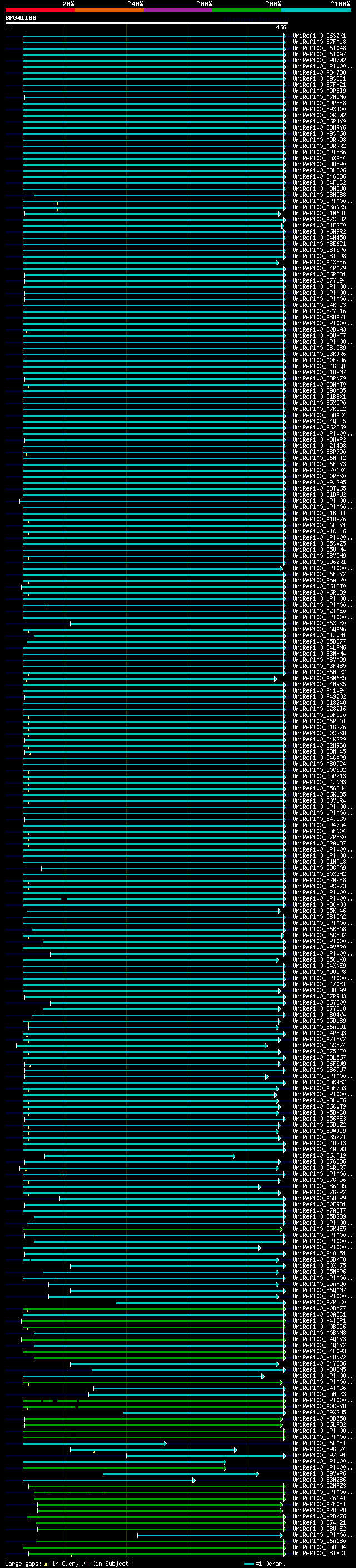Select hit label UniRef100_Q9GPA9
Viewport: 356px width, 1568px height.
click(x=319, y=868)
